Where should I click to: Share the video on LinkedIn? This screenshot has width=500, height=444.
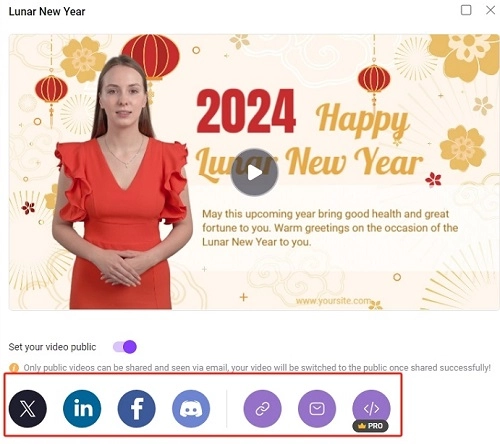82,408
